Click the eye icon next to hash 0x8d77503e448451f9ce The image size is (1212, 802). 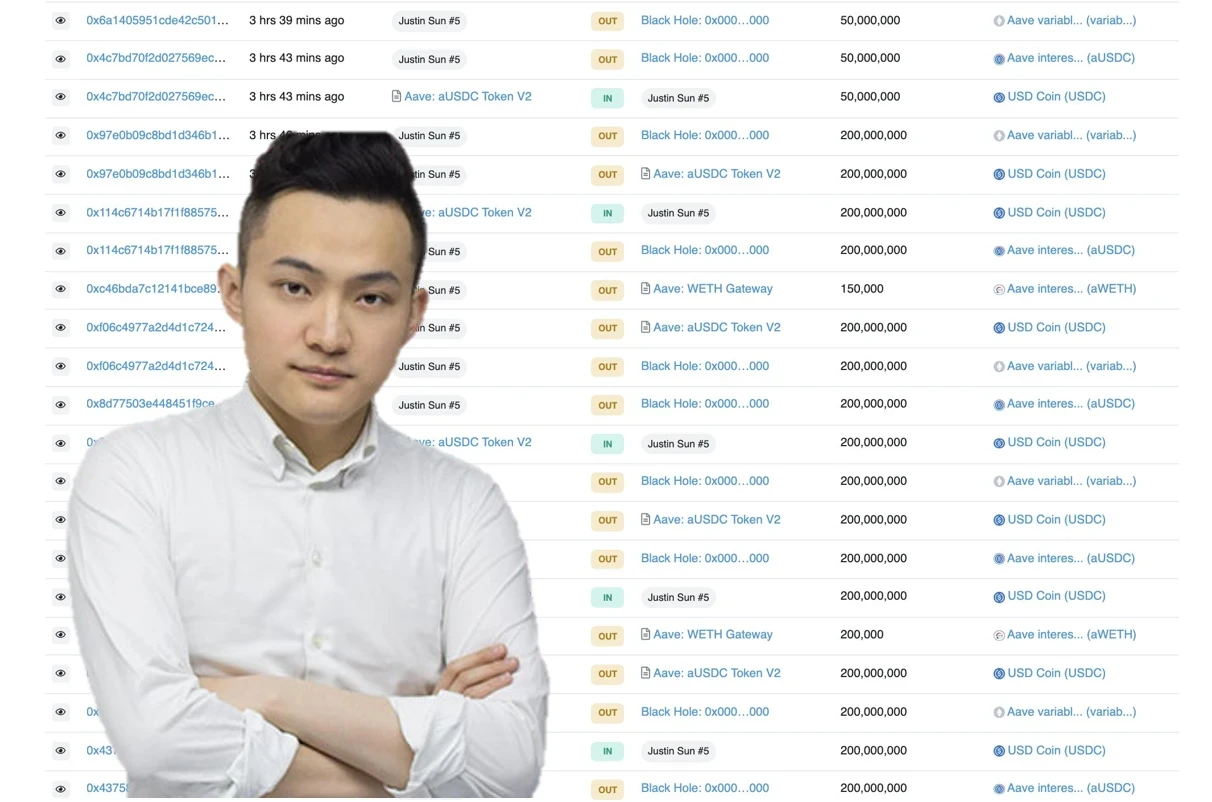[61, 405]
